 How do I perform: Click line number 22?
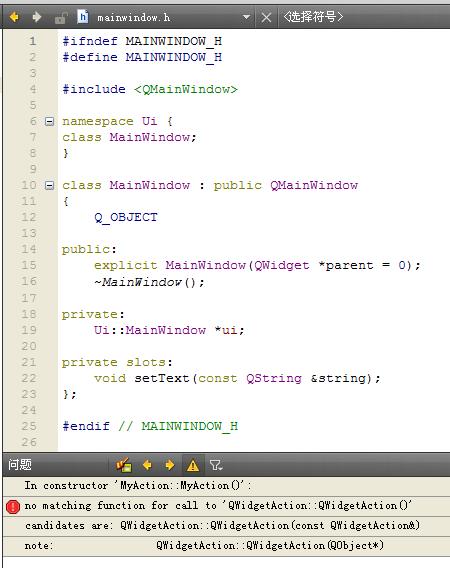29,379
